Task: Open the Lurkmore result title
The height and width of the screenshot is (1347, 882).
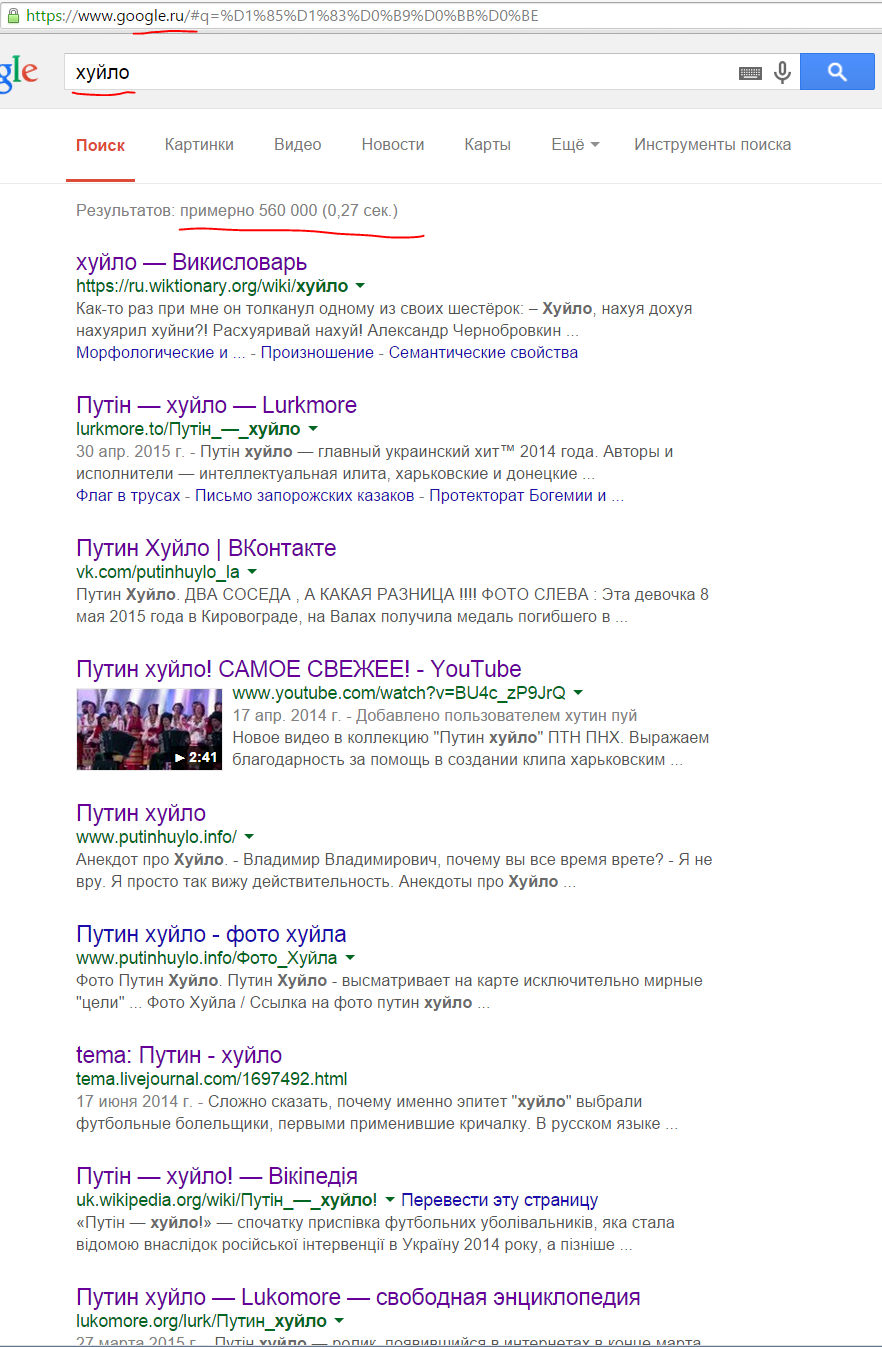Action: click(x=216, y=405)
